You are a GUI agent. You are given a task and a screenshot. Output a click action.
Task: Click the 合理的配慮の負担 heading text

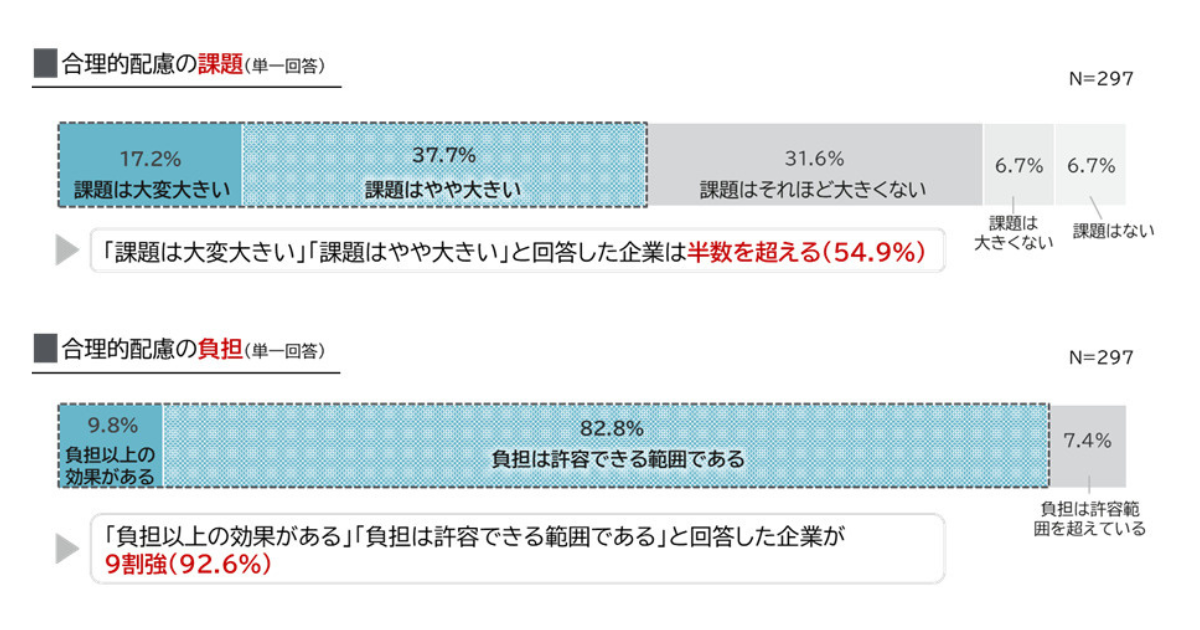pyautogui.click(x=152, y=350)
